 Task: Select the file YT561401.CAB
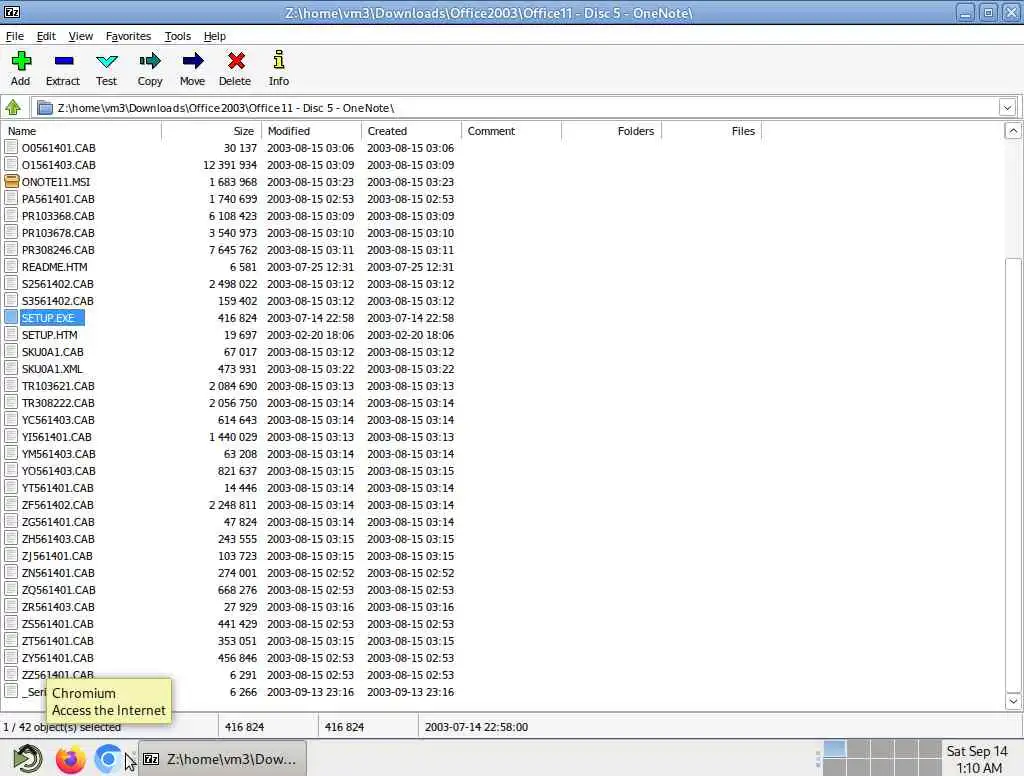[x=57, y=487]
